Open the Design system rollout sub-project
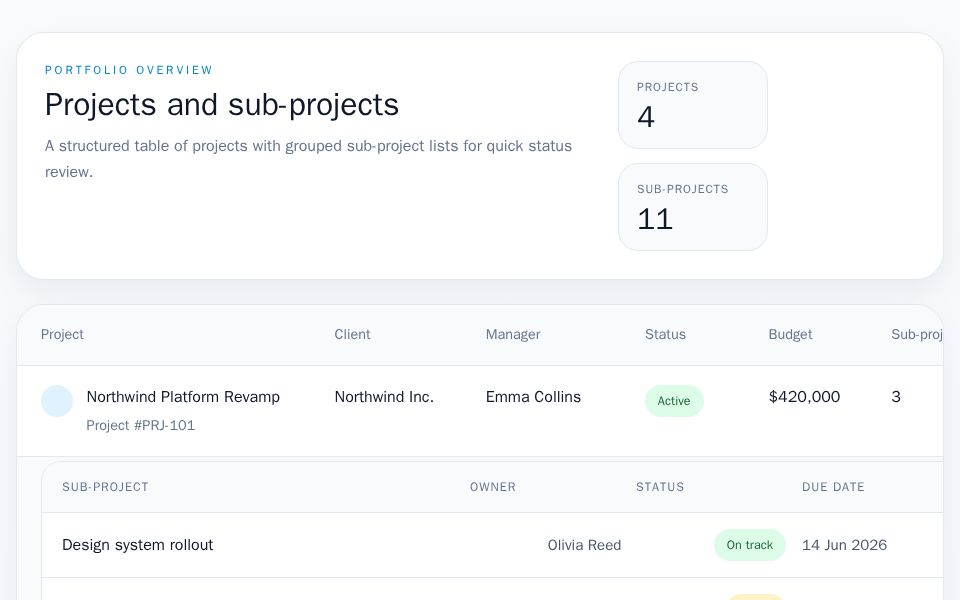The height and width of the screenshot is (600, 960). 138,545
